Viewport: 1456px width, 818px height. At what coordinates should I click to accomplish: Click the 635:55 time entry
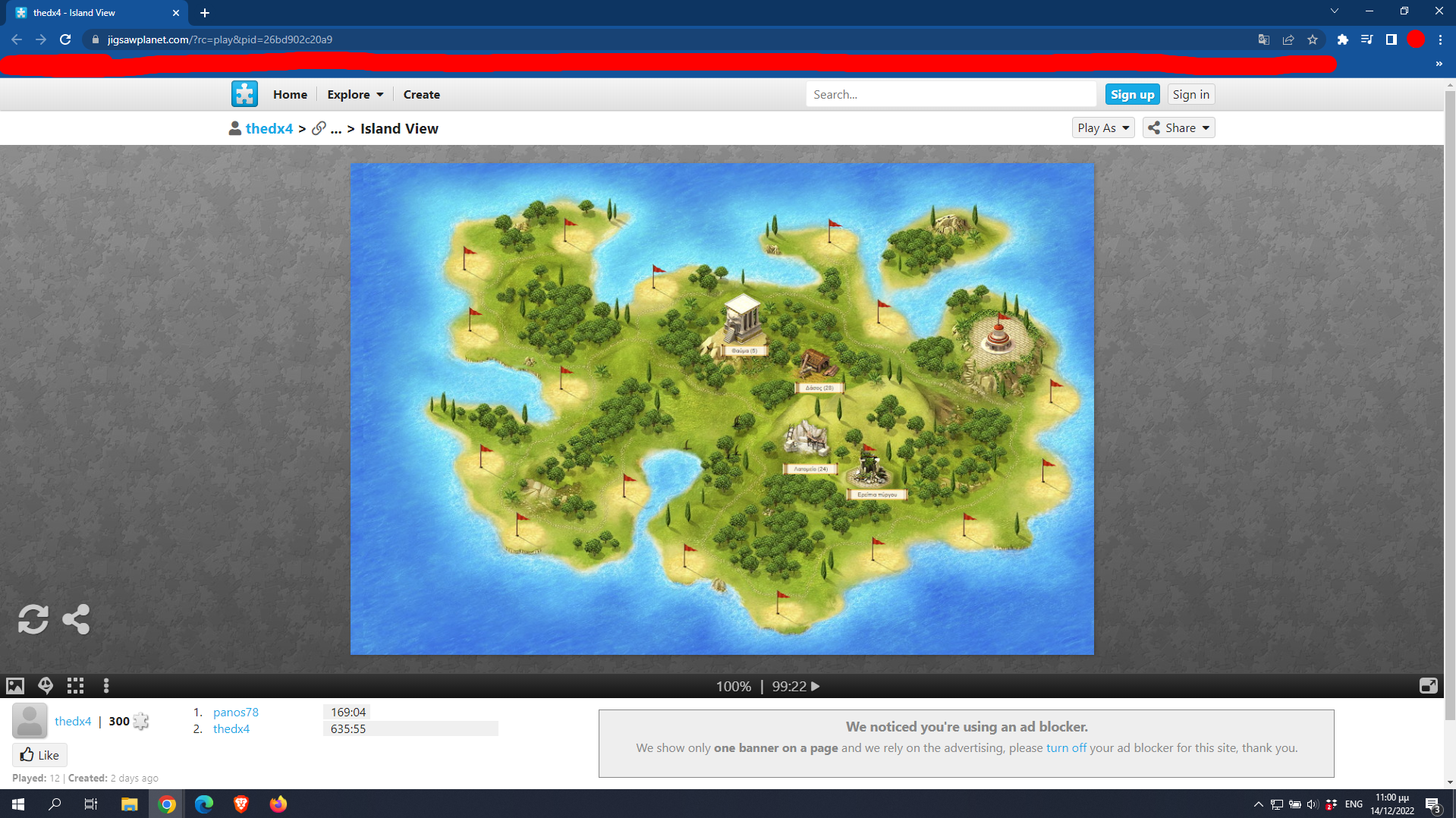348,728
